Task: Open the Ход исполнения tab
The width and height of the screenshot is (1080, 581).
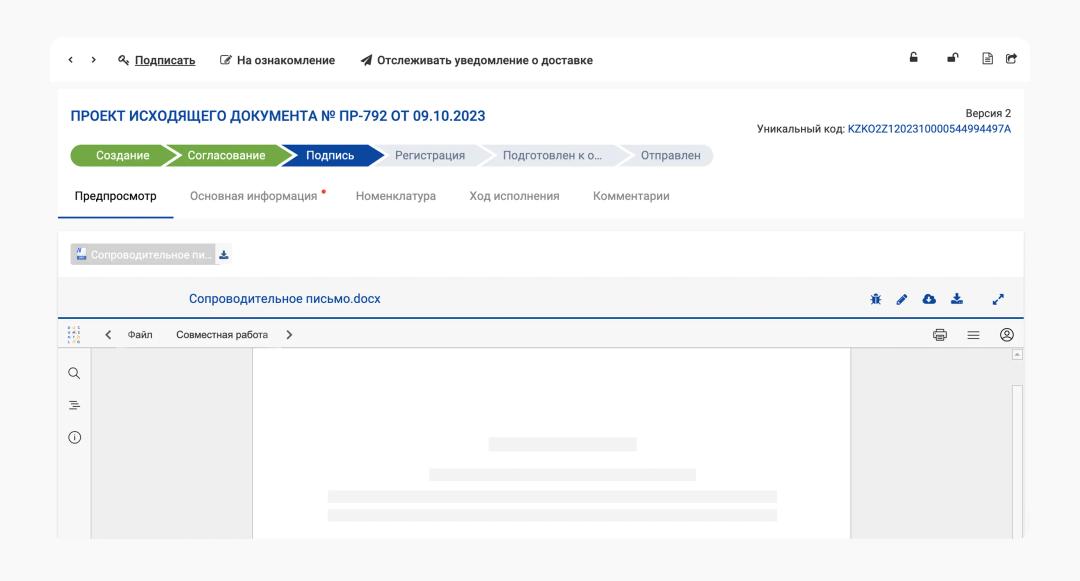Action: 514,196
